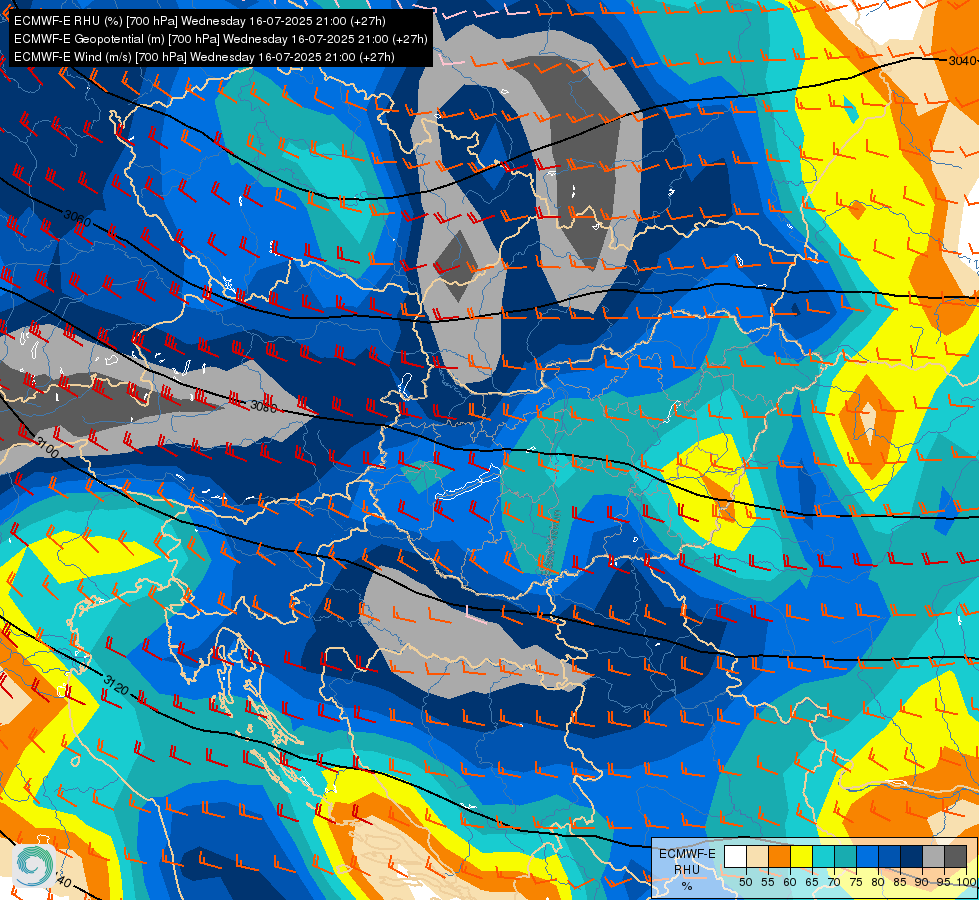Image resolution: width=979 pixels, height=900 pixels.
Task: Click the % unit label in the legend
Action: tap(687, 886)
